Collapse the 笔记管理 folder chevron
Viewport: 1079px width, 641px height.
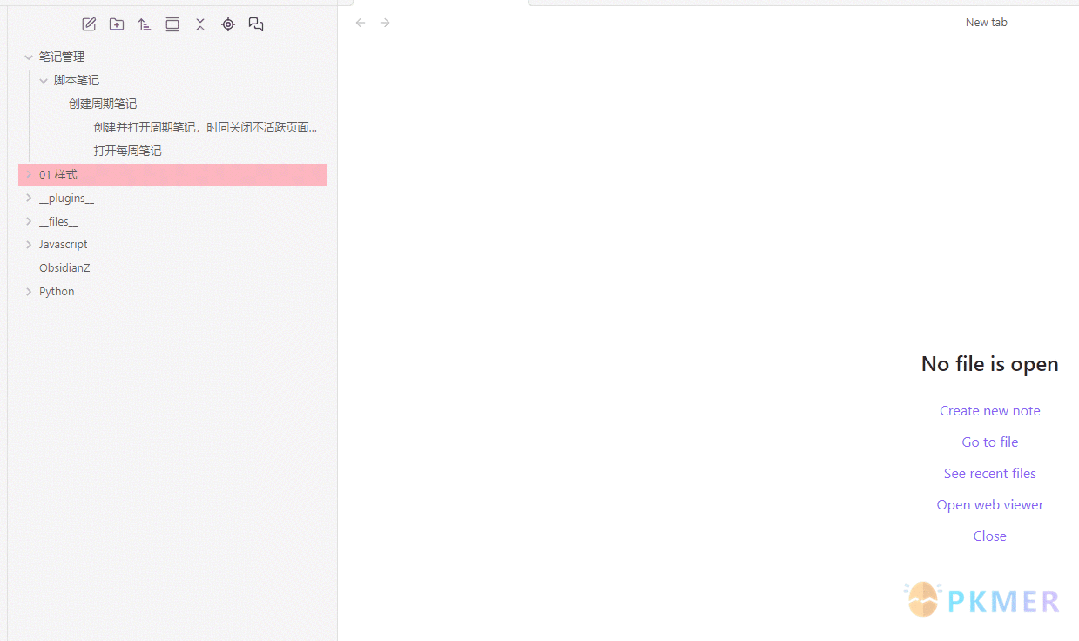[28, 57]
